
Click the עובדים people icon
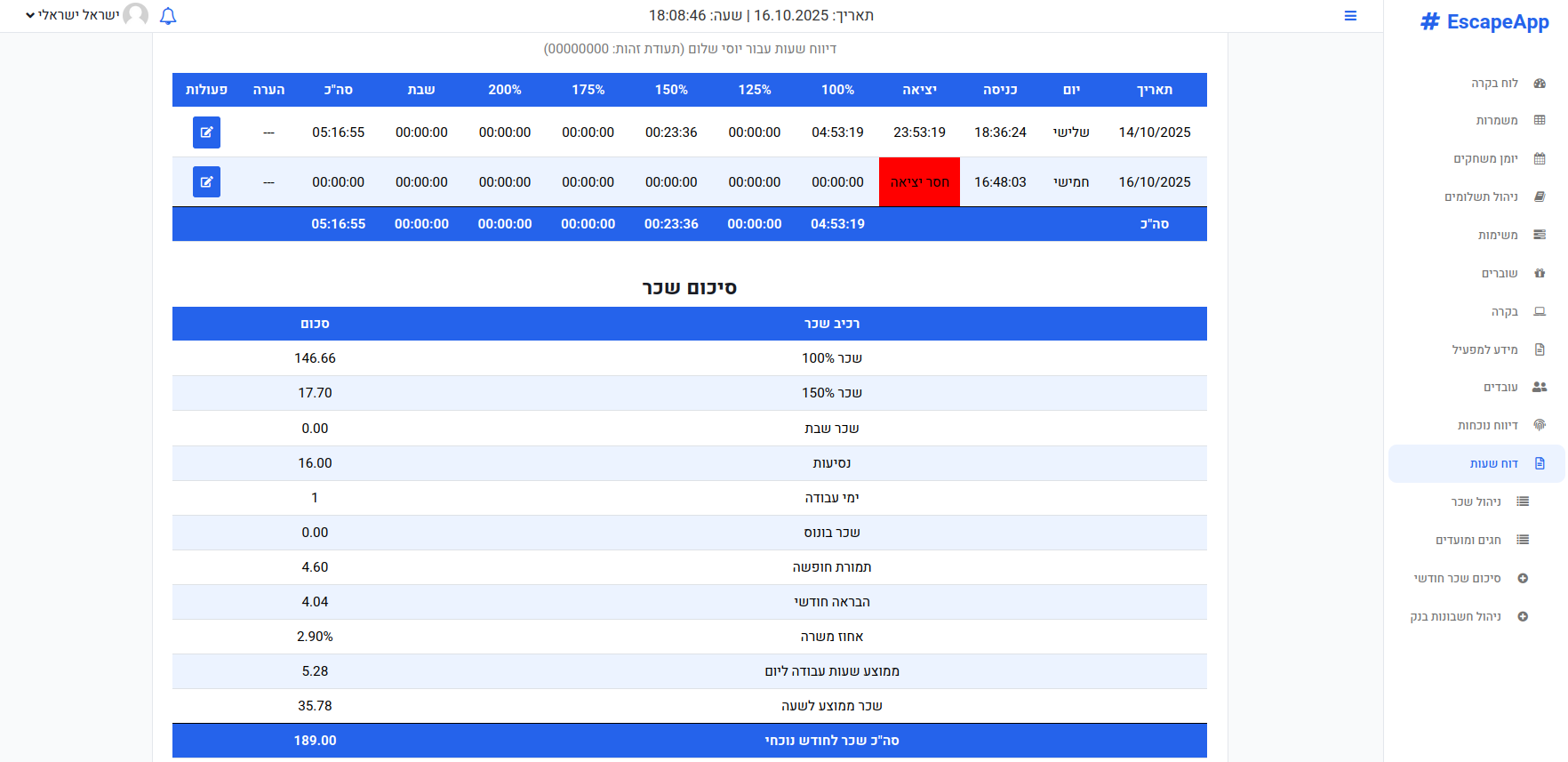point(1540,388)
